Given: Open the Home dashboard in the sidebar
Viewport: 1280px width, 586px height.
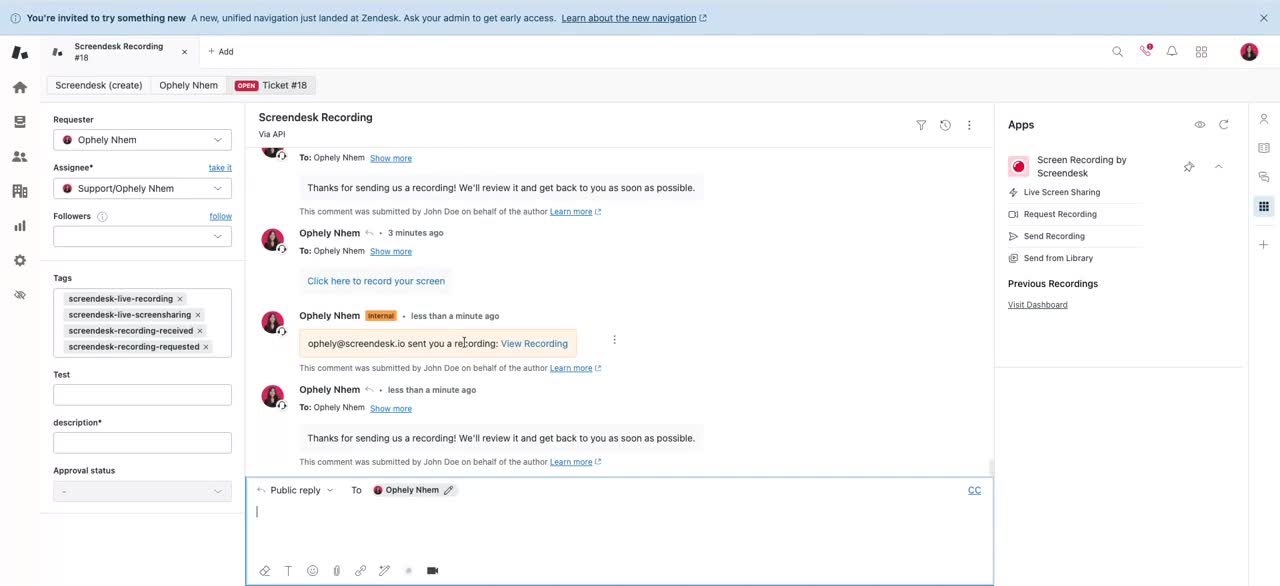Looking at the screenshot, I should (19, 87).
